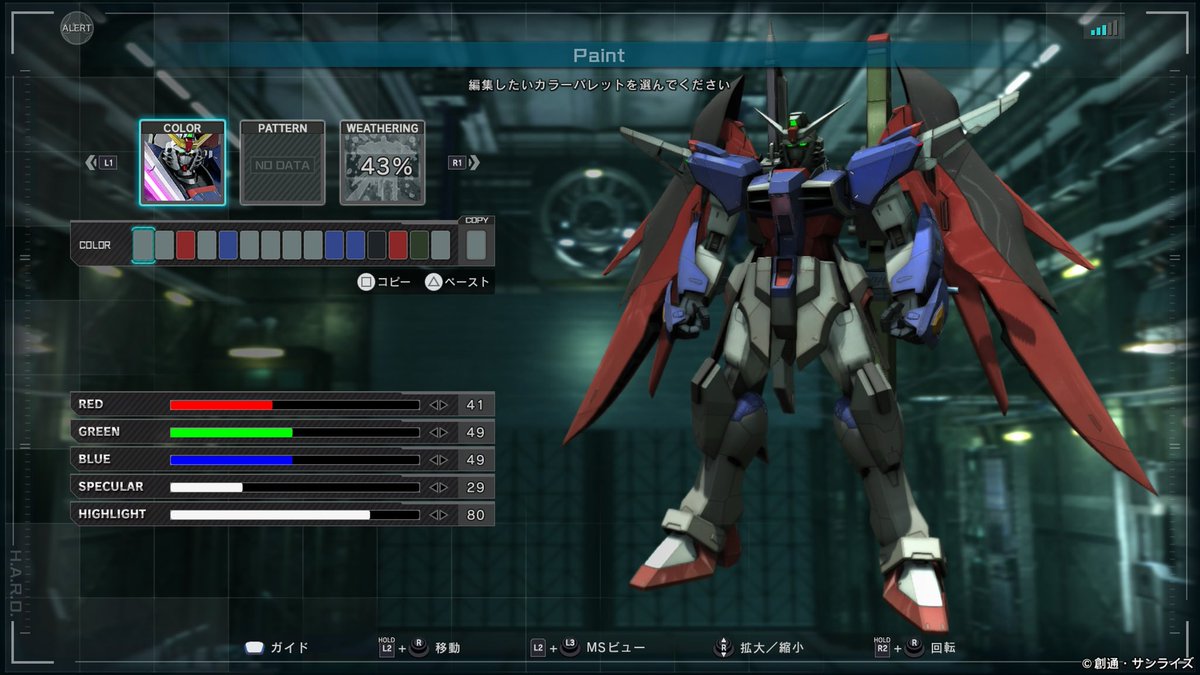This screenshot has height=675, width=1200.
Task: Click the HIGHLIGHT slider bar
Action: (x=295, y=515)
